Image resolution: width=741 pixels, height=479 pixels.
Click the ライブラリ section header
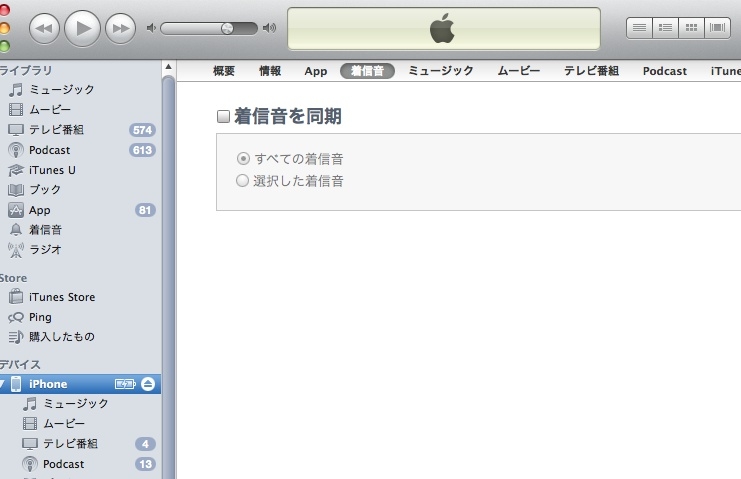pos(26,70)
